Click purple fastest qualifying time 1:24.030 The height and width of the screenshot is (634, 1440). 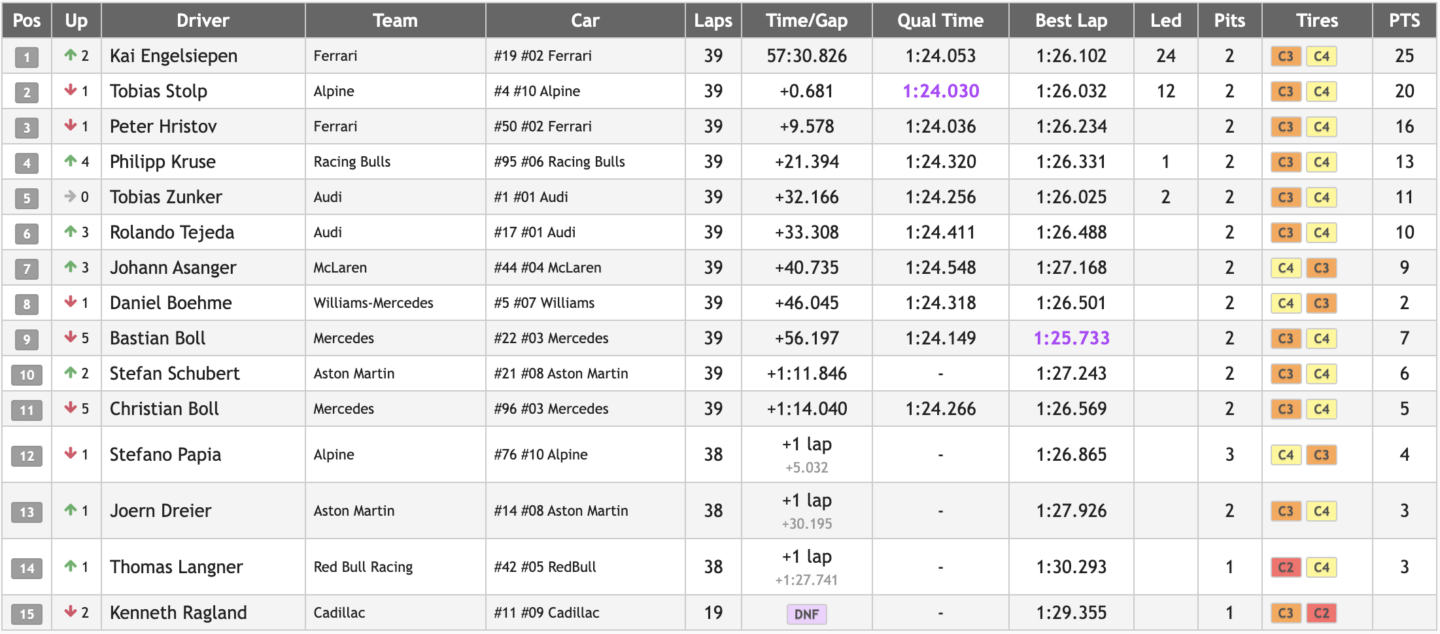[x=940, y=91]
